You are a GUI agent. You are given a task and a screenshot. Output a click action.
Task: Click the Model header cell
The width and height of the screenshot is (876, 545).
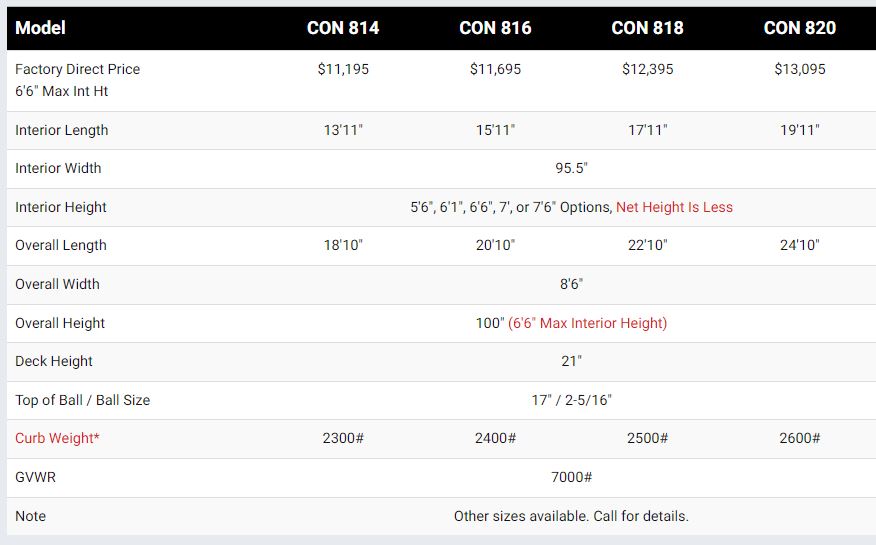point(41,28)
